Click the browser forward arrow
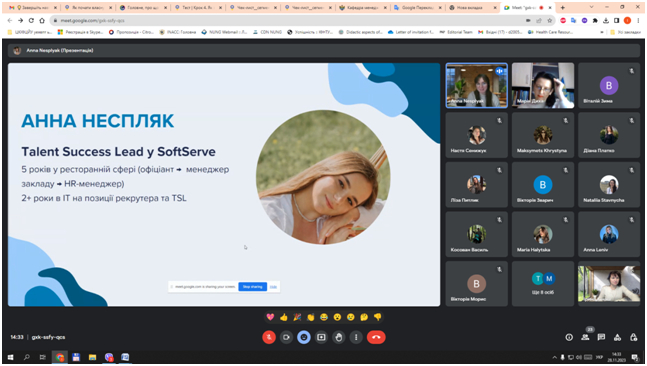This screenshot has height=366, width=647. click(x=20, y=20)
